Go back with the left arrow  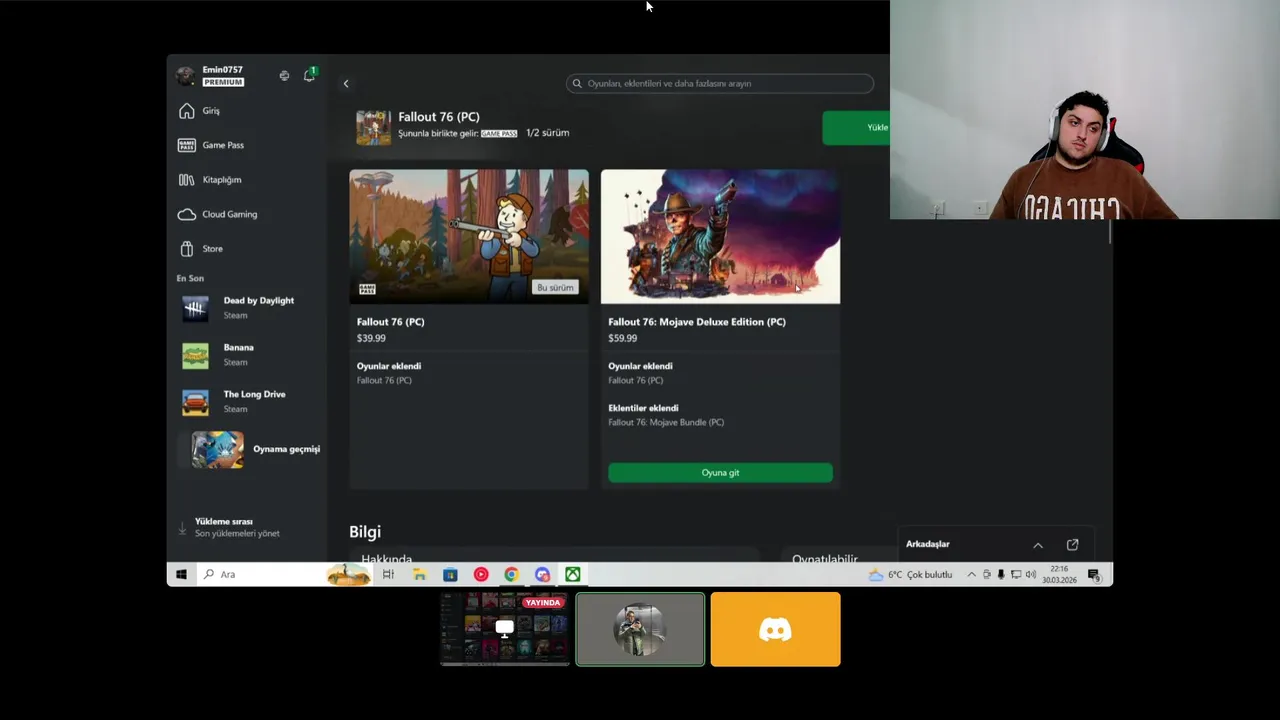point(346,84)
